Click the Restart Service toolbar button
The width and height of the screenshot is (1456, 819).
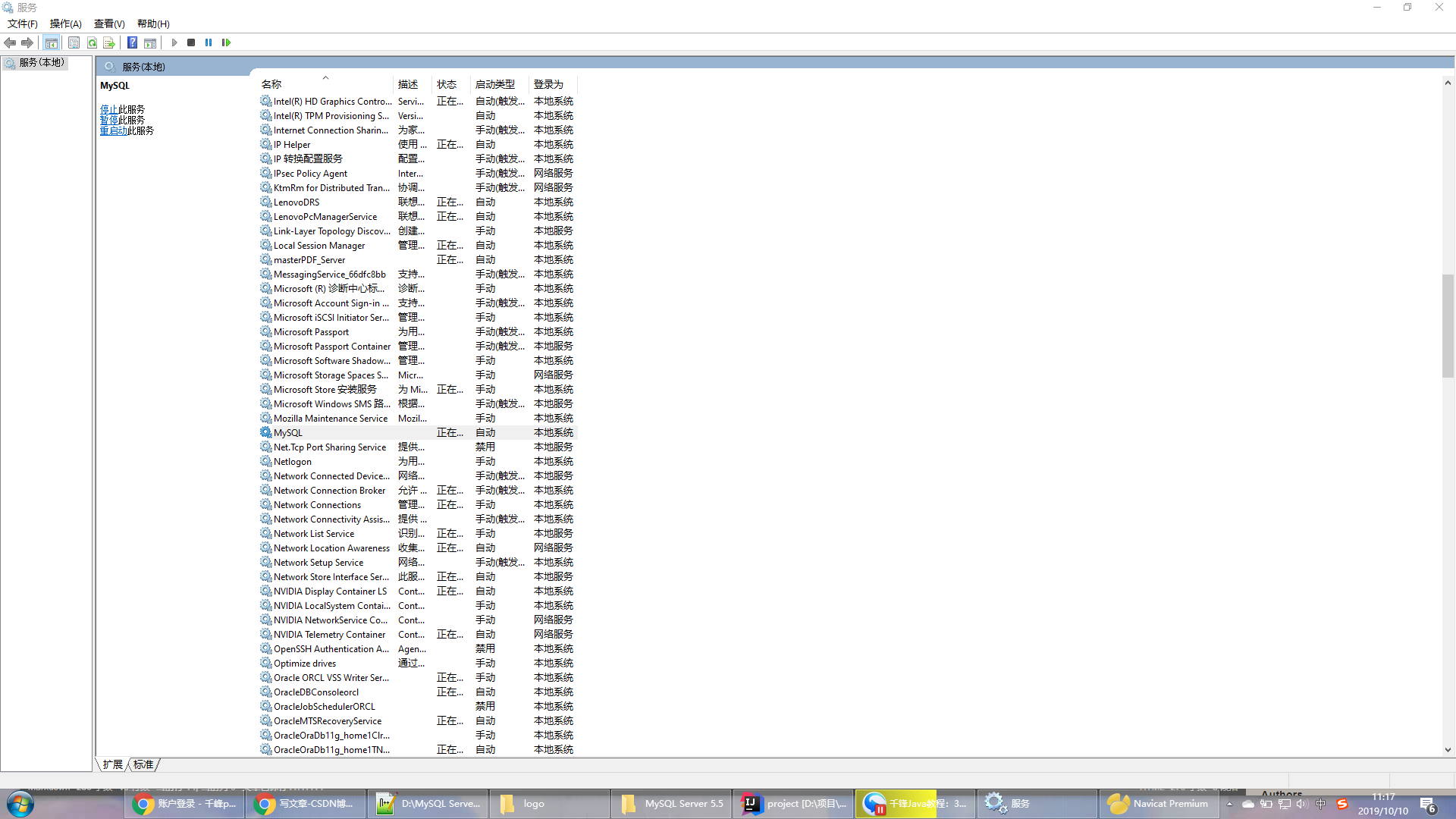[x=226, y=42]
